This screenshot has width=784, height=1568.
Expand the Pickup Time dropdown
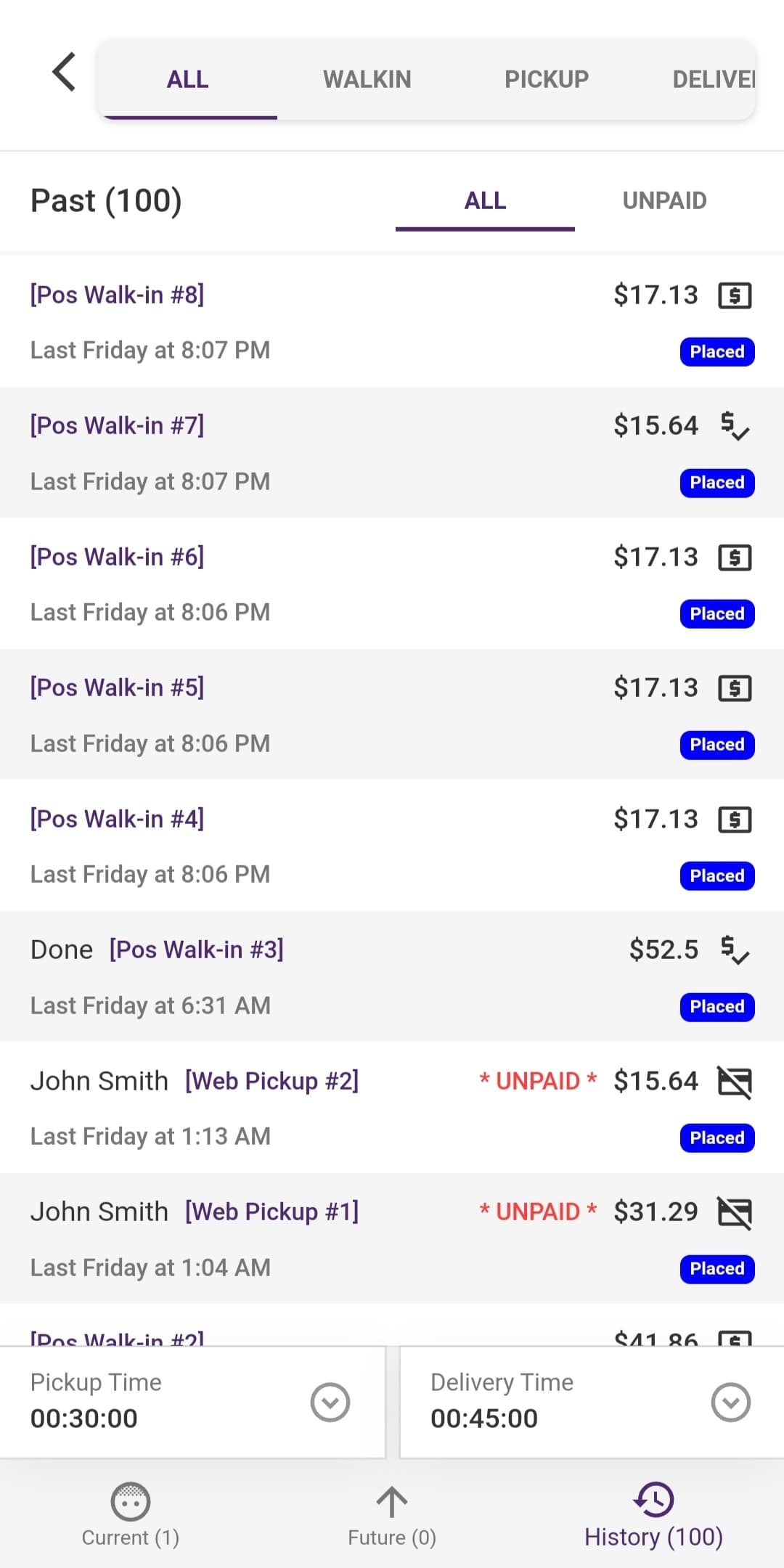330,1402
